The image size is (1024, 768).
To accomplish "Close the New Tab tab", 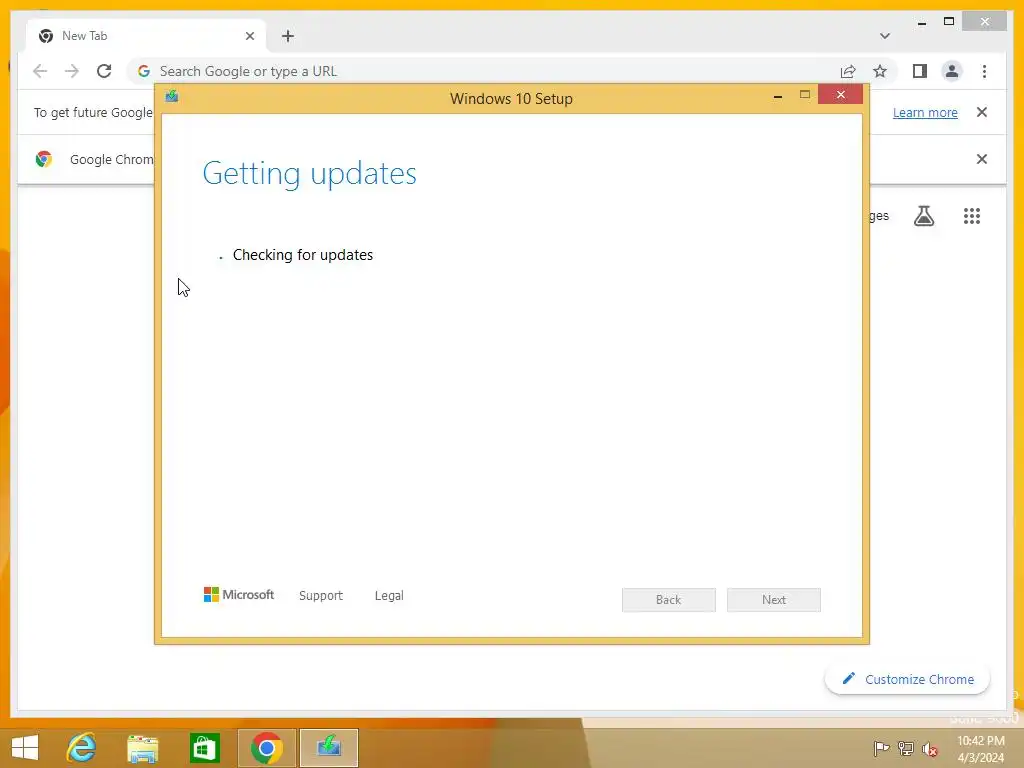I will point(249,36).
